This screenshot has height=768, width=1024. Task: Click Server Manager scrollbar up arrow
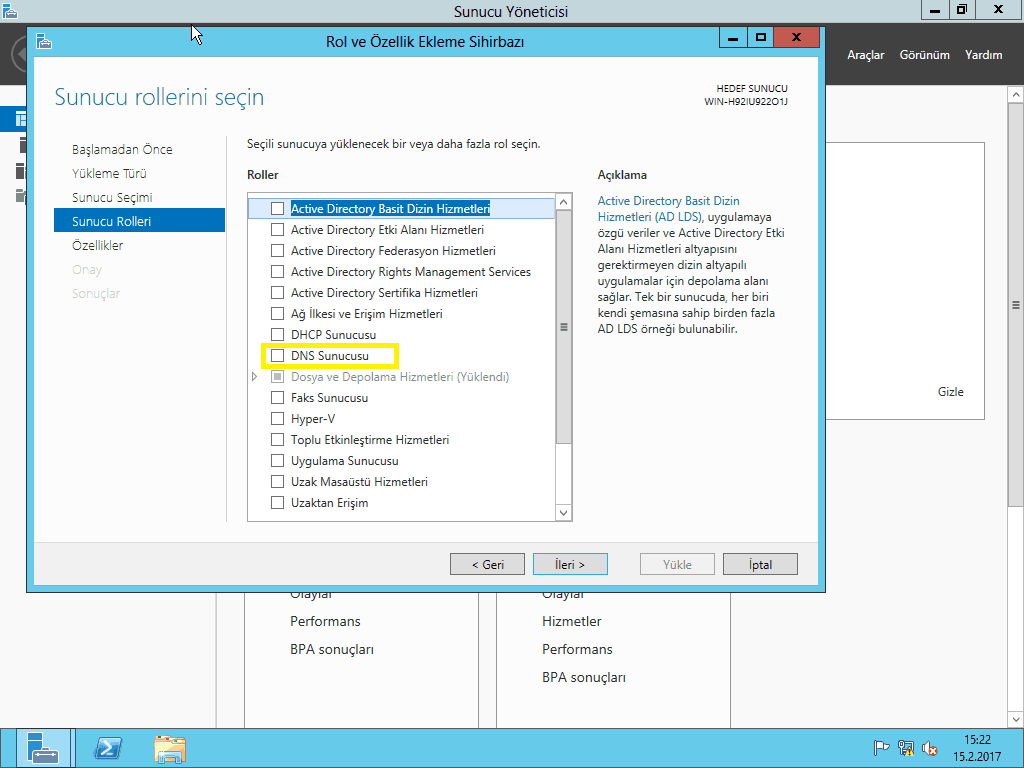[x=1016, y=95]
